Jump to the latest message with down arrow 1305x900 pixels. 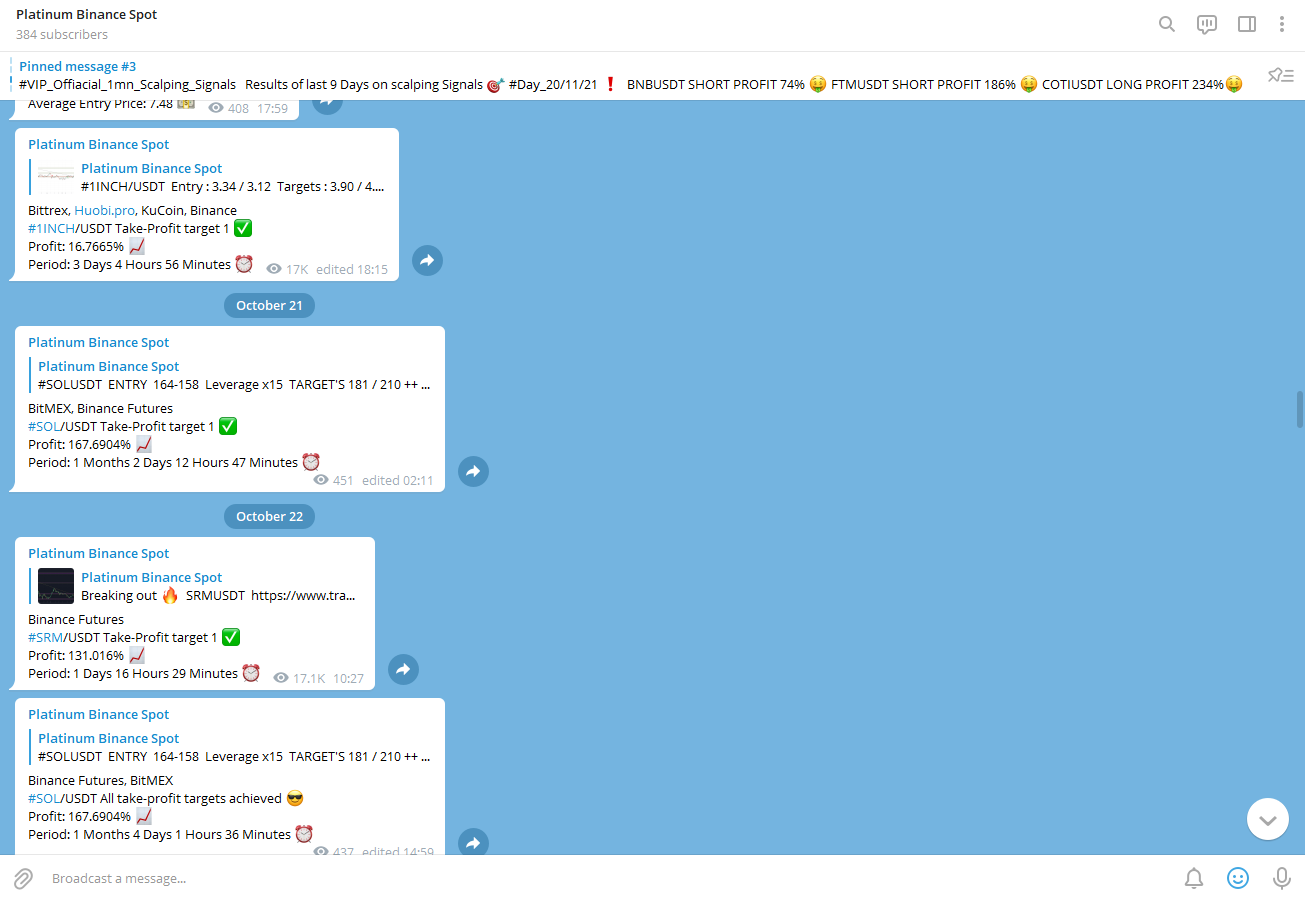(x=1268, y=819)
